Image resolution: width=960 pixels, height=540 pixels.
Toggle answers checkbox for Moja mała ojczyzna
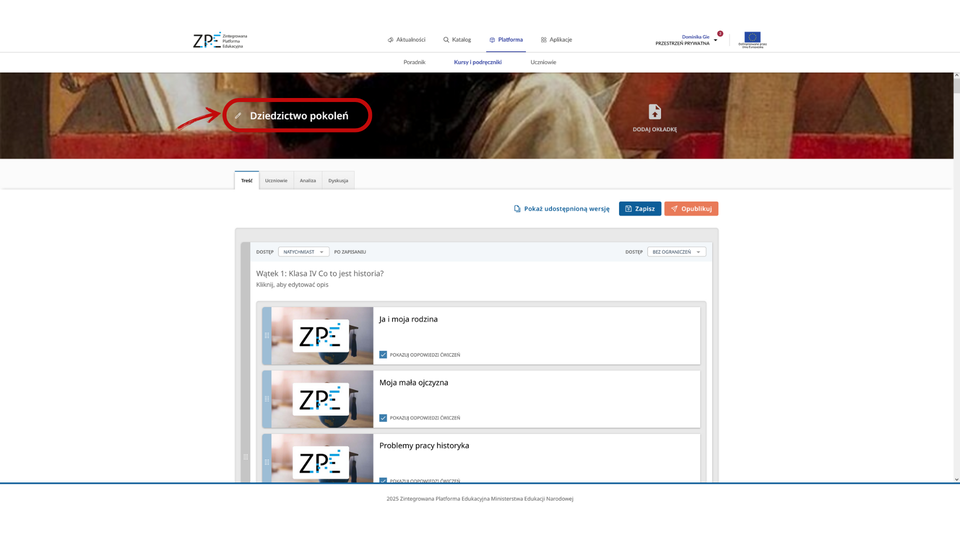[383, 417]
